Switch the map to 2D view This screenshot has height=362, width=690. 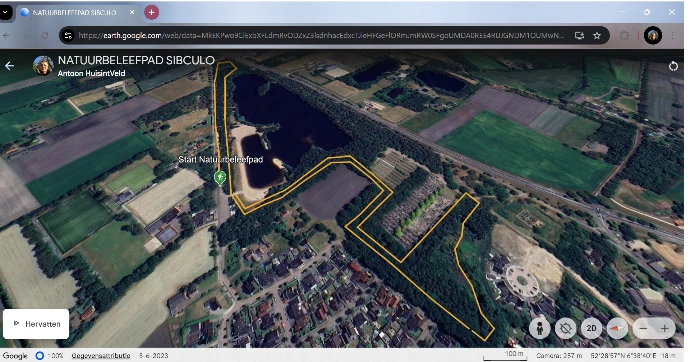[591, 328]
